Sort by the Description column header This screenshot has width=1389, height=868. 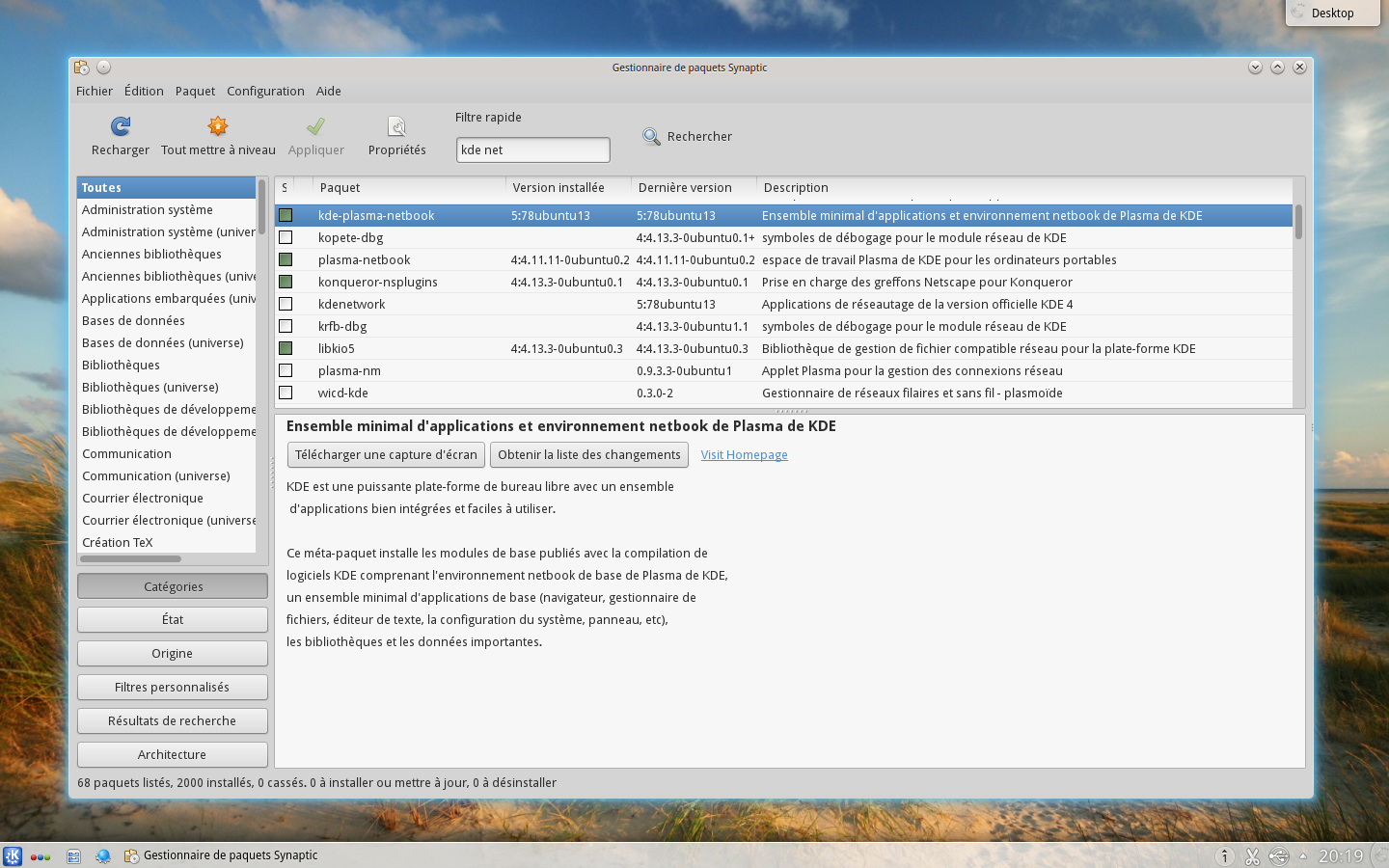(1024, 187)
